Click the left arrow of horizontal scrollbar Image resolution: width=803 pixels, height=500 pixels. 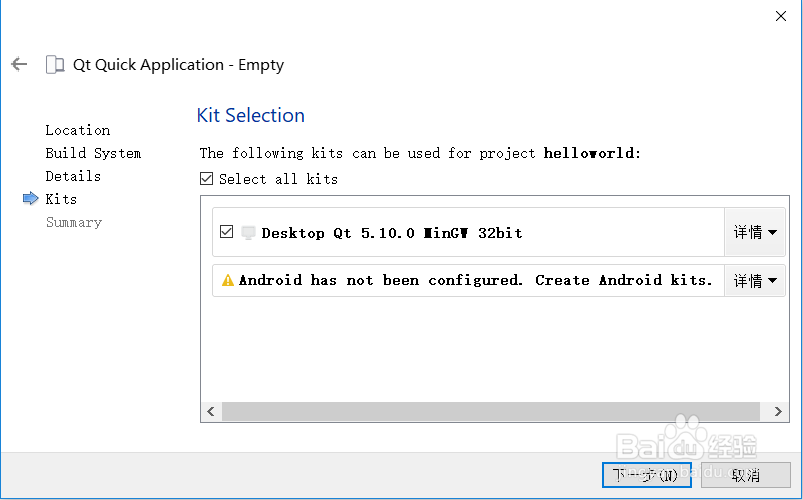(x=211, y=411)
